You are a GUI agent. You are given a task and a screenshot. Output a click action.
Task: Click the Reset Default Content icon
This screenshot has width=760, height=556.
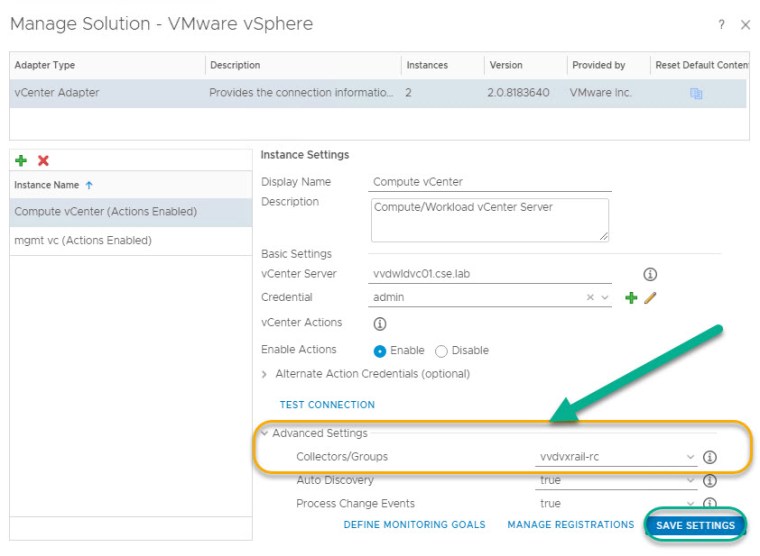696,93
